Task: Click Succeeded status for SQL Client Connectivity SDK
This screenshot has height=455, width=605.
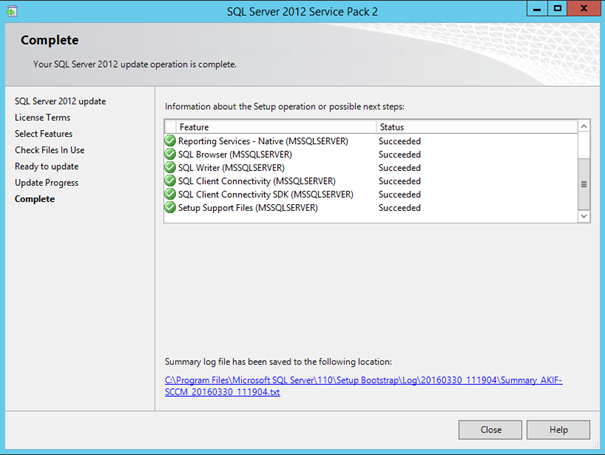Action: click(399, 194)
